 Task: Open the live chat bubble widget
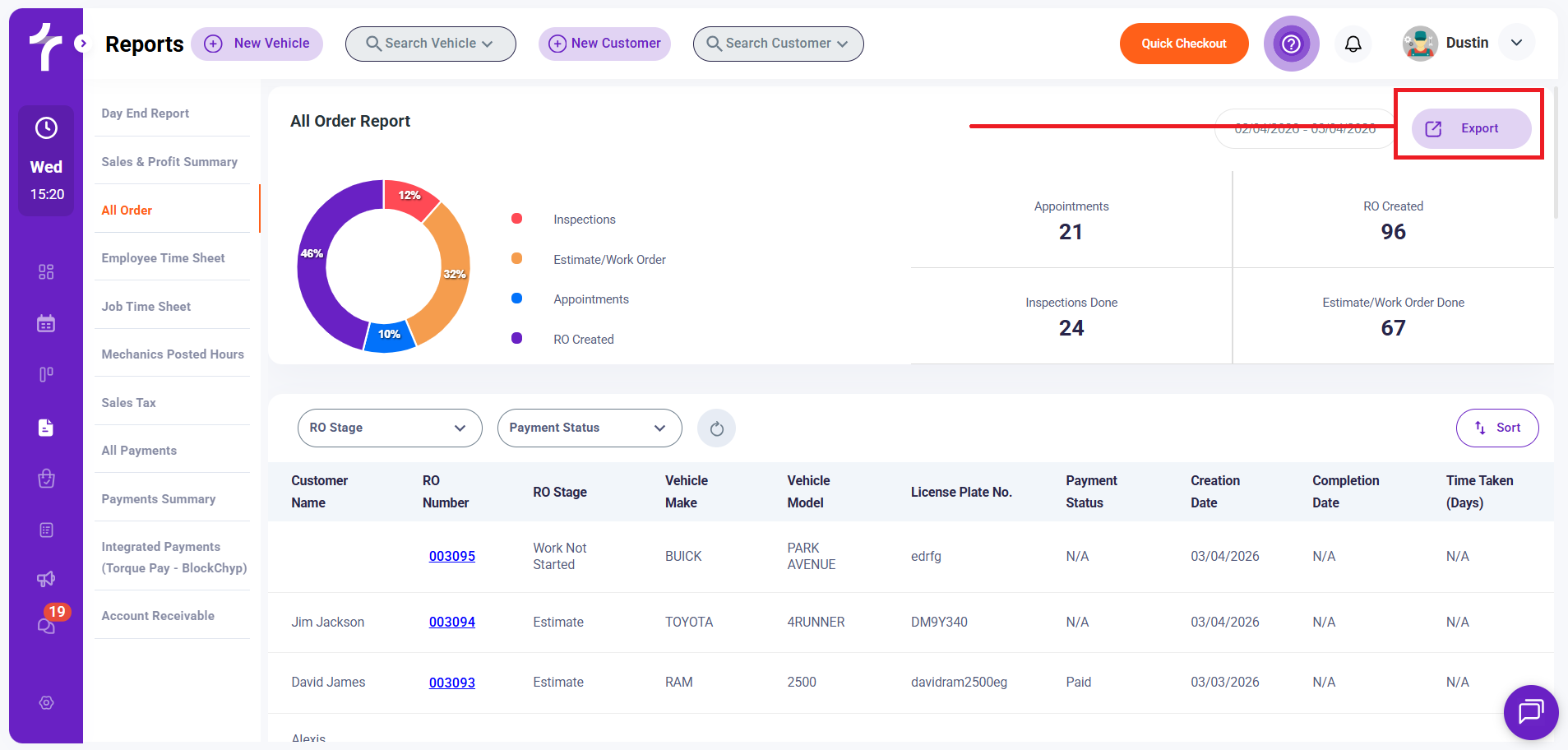click(1530, 711)
